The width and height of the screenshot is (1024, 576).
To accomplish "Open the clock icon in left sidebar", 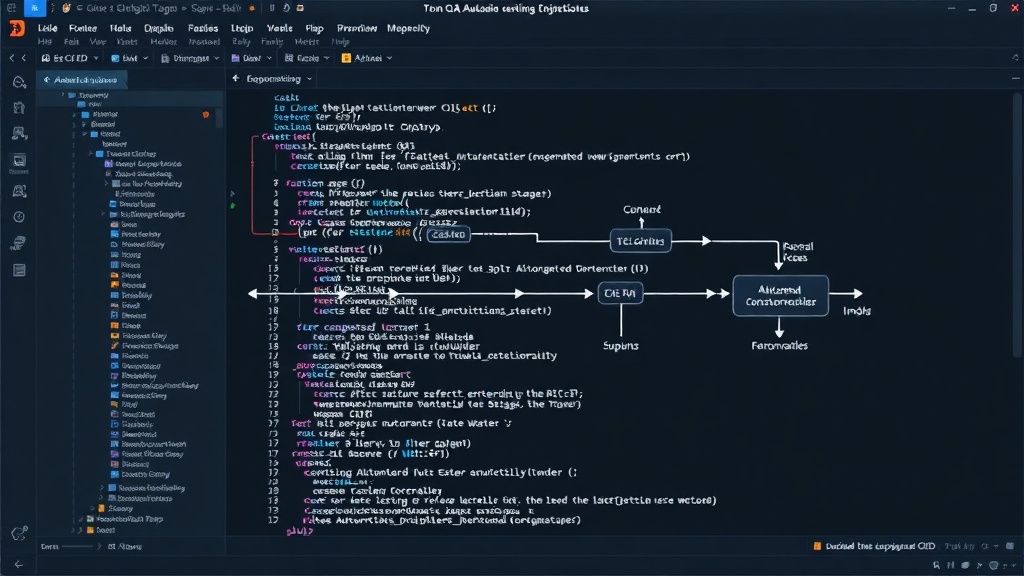I will click(x=19, y=217).
